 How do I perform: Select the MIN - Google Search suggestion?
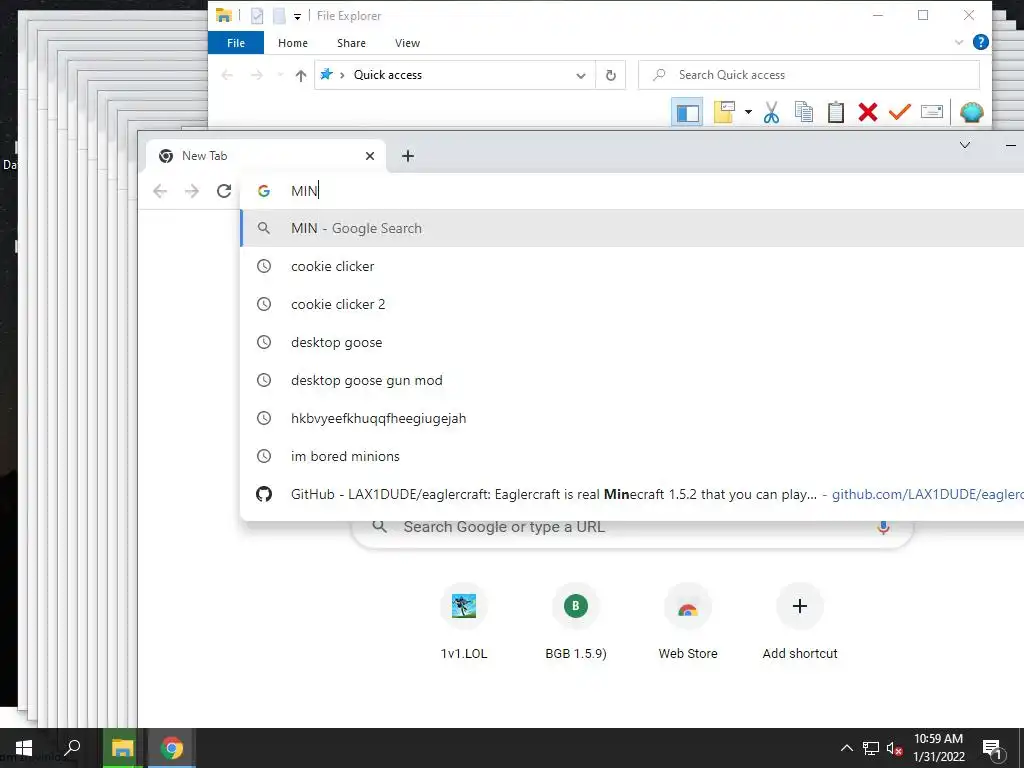tap(632, 229)
